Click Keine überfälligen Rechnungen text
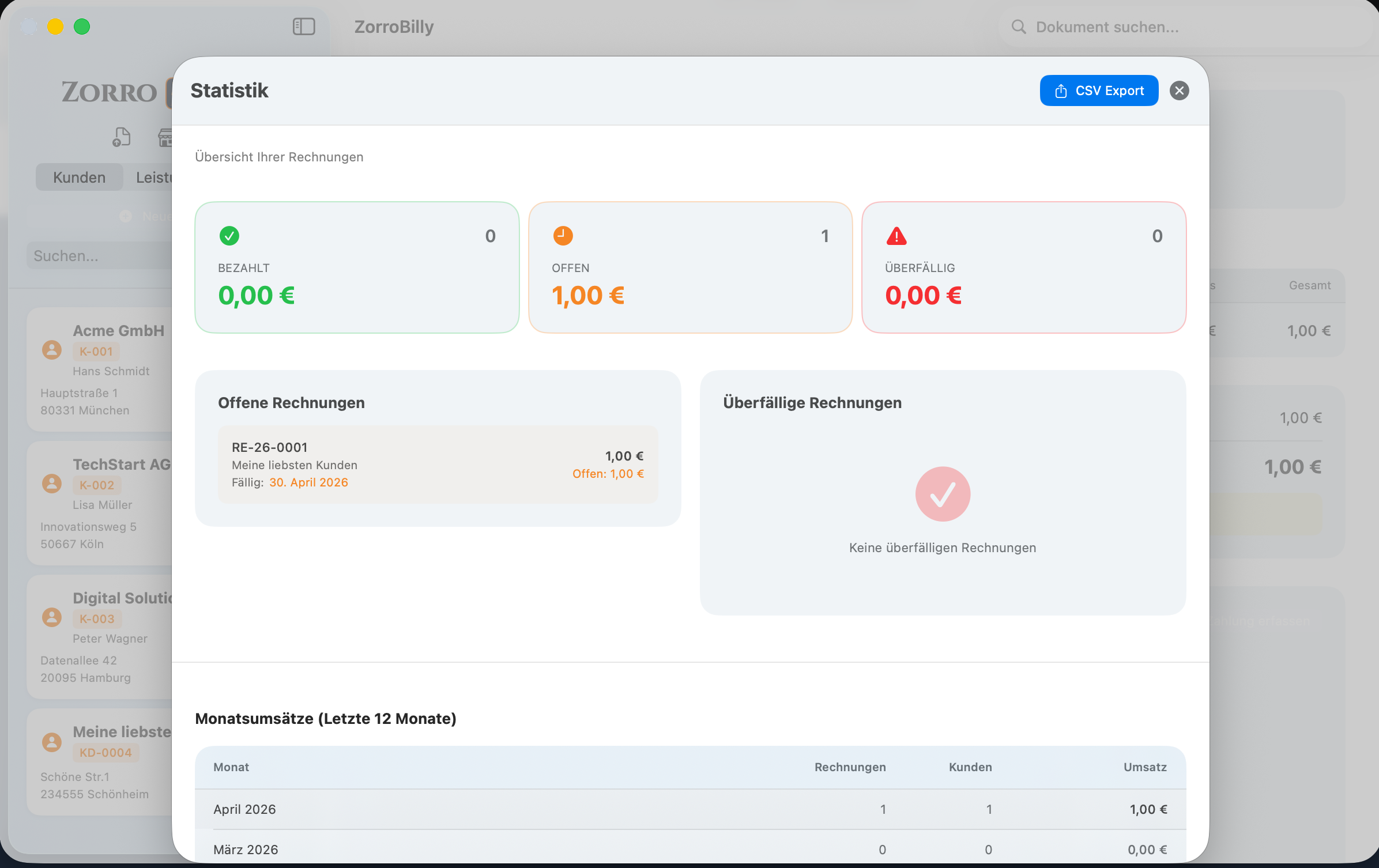 tap(943, 548)
